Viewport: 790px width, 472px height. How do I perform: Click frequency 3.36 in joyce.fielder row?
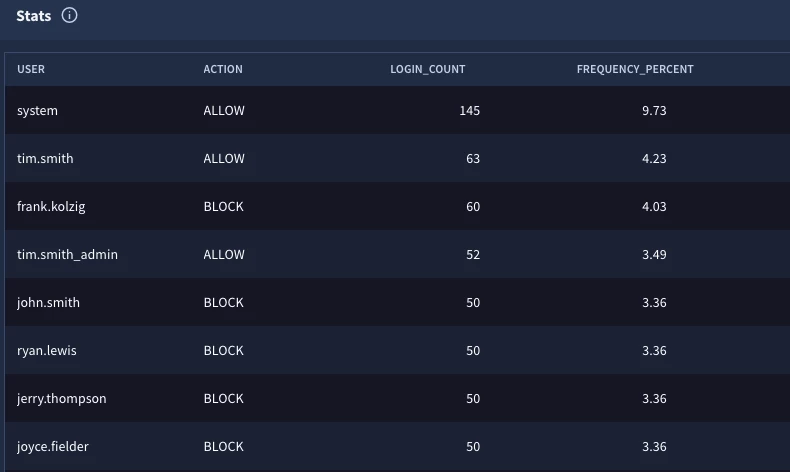click(654, 446)
